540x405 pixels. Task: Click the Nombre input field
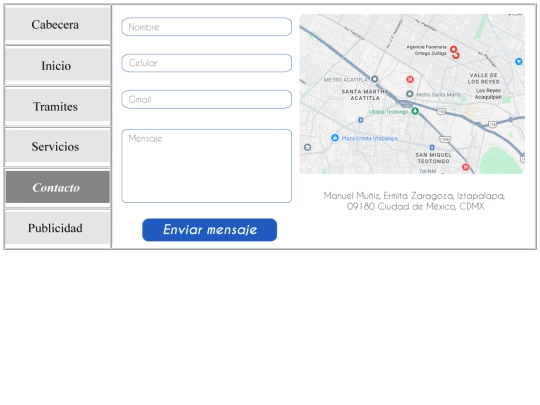pyautogui.click(x=207, y=27)
